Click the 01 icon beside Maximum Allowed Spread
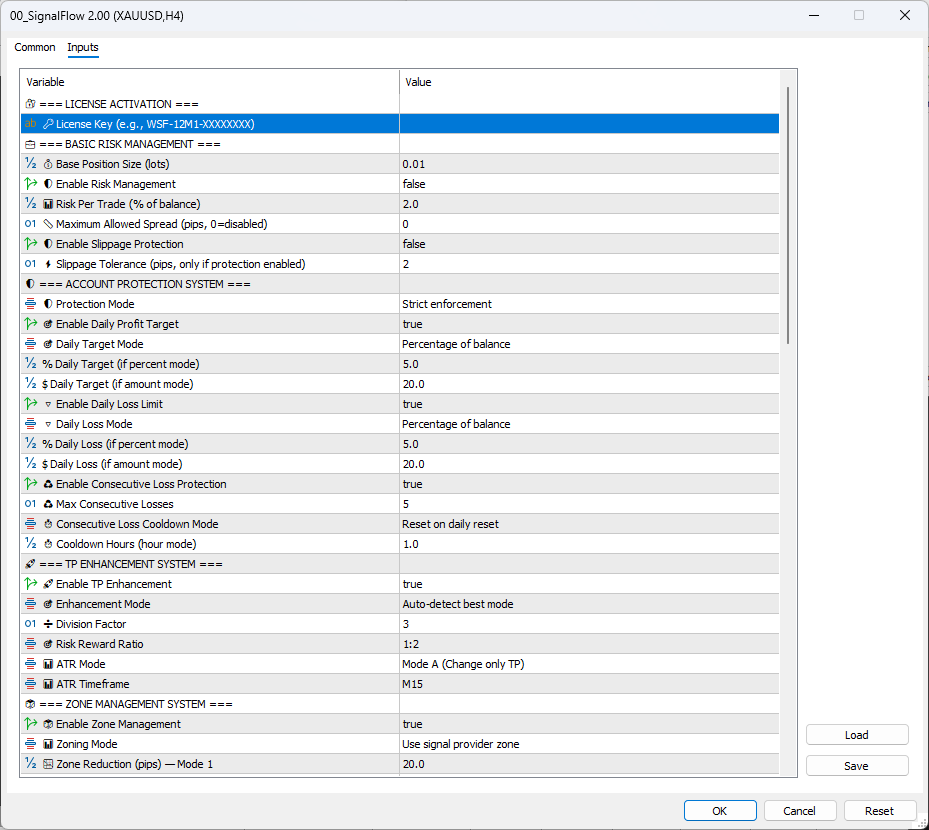The height and width of the screenshot is (830, 929). tap(28, 223)
